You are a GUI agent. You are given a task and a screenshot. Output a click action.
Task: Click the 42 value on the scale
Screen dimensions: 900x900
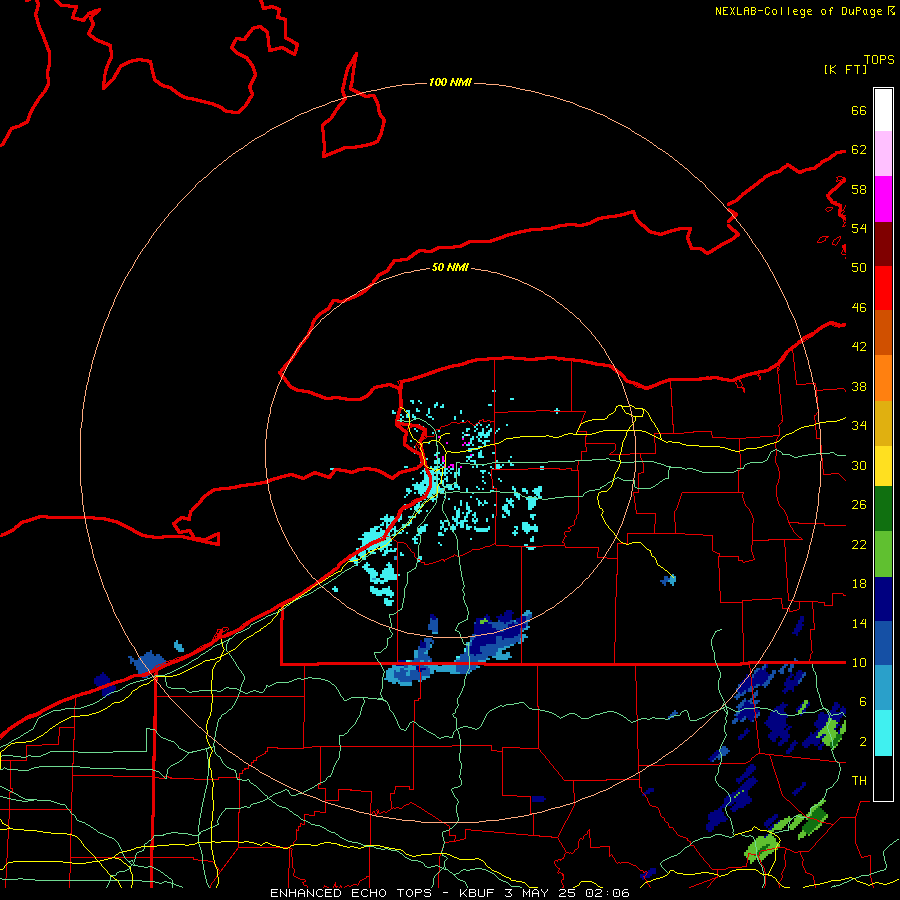point(859,346)
